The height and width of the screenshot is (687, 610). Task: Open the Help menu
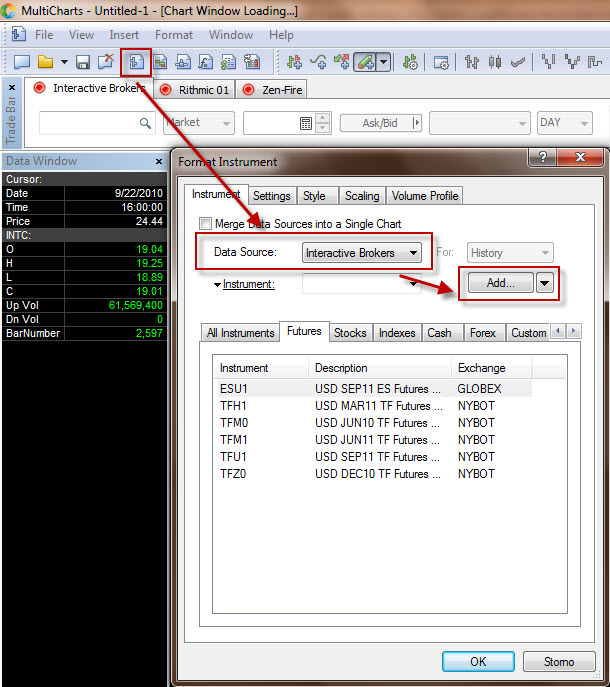click(x=281, y=35)
